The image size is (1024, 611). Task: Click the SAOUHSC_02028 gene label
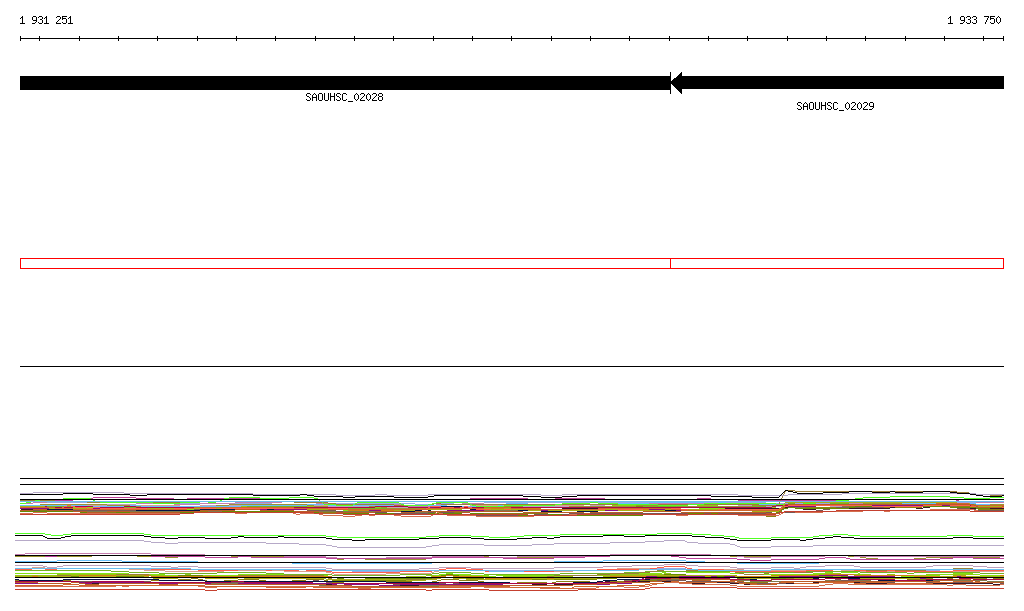[x=344, y=97]
